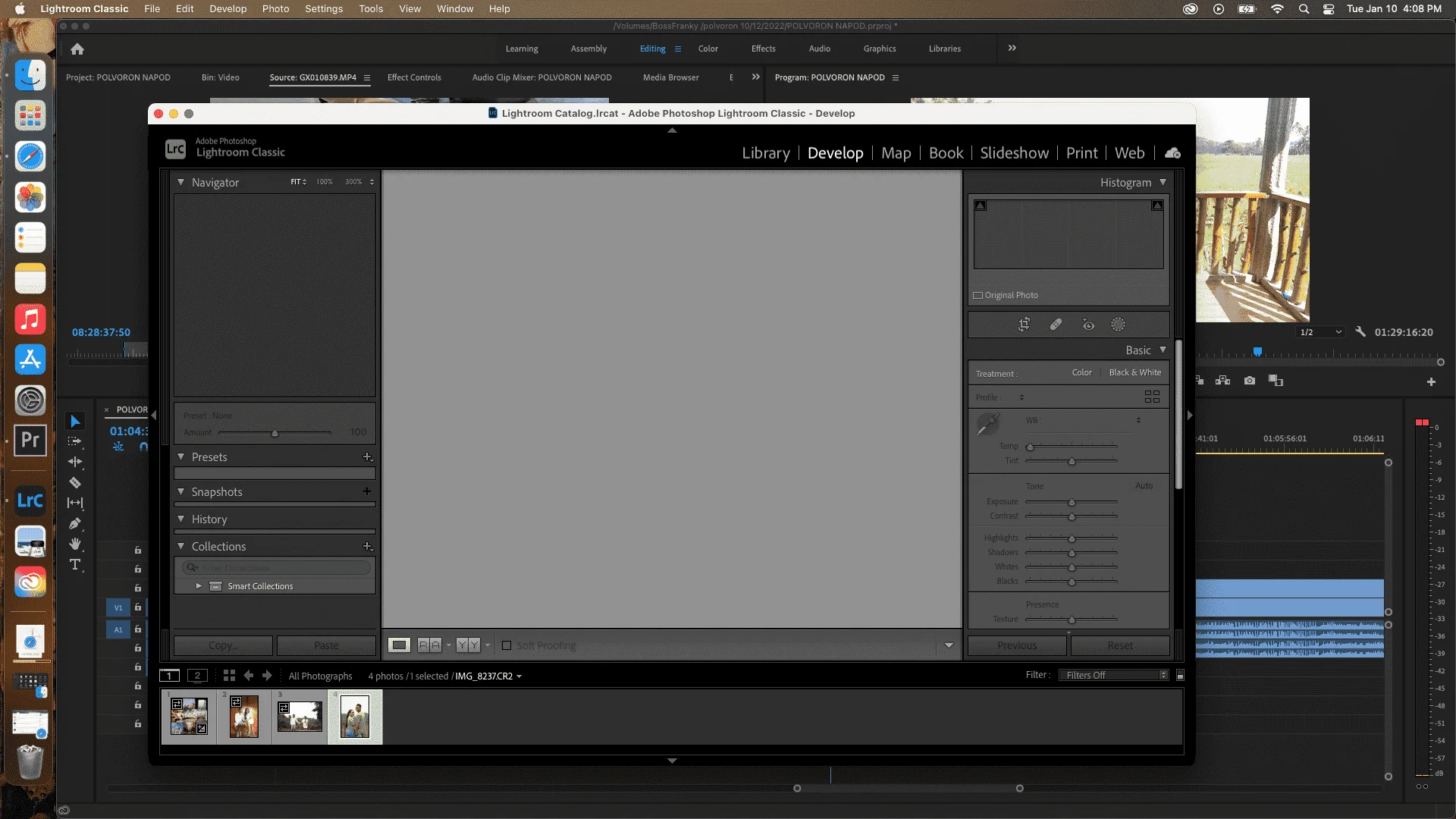Viewport: 1456px width, 819px height.
Task: Toggle shadow clipping indicator in histogram
Action: tap(981, 206)
